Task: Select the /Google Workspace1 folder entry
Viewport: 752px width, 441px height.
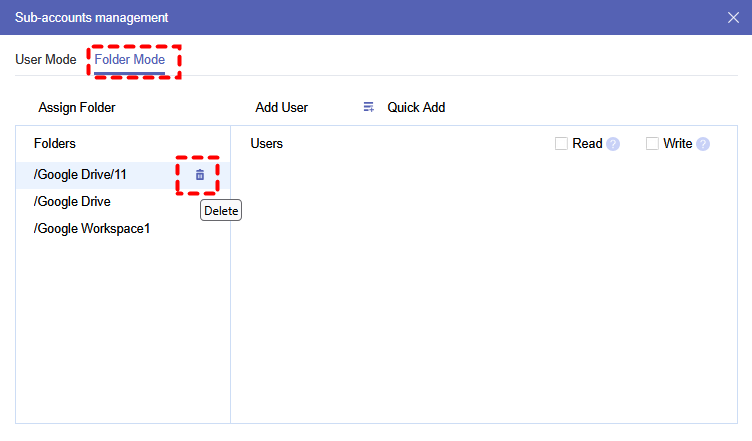Action: pos(92,229)
